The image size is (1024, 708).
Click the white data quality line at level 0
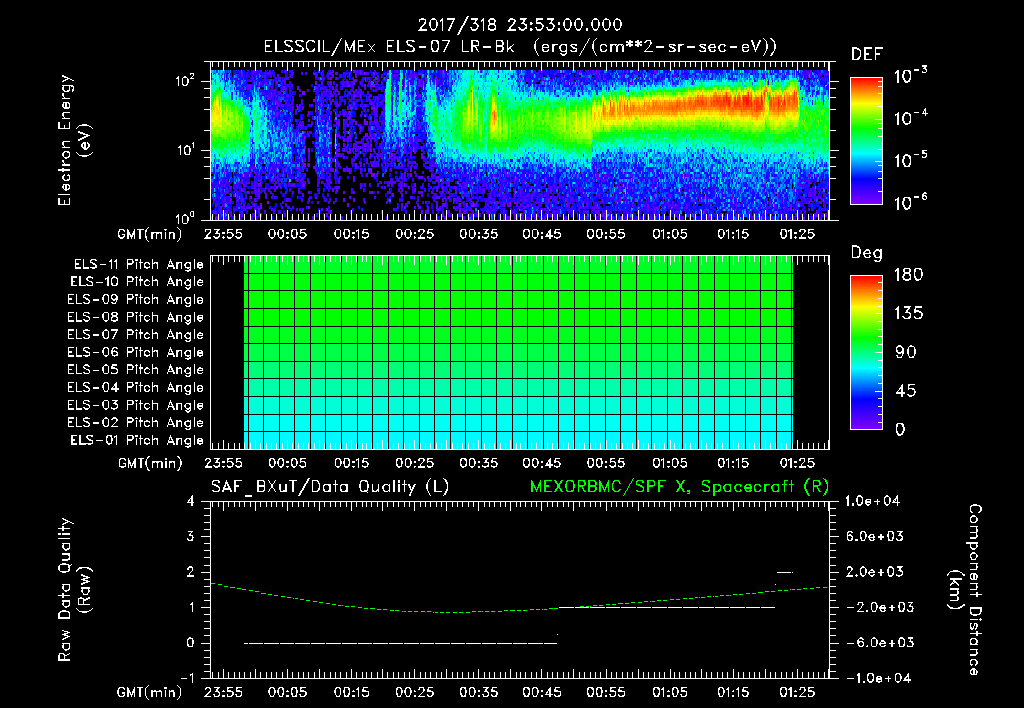tap(400, 643)
